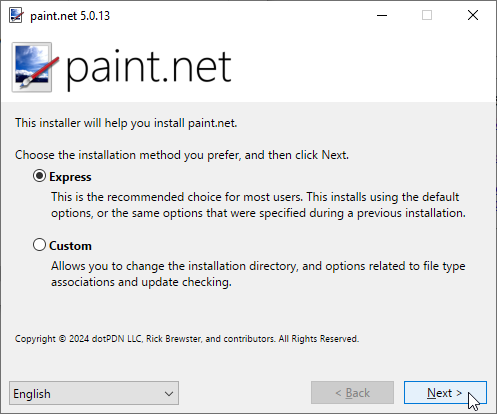Click the Custom description about installation directory
The image size is (497, 414).
click(258, 274)
